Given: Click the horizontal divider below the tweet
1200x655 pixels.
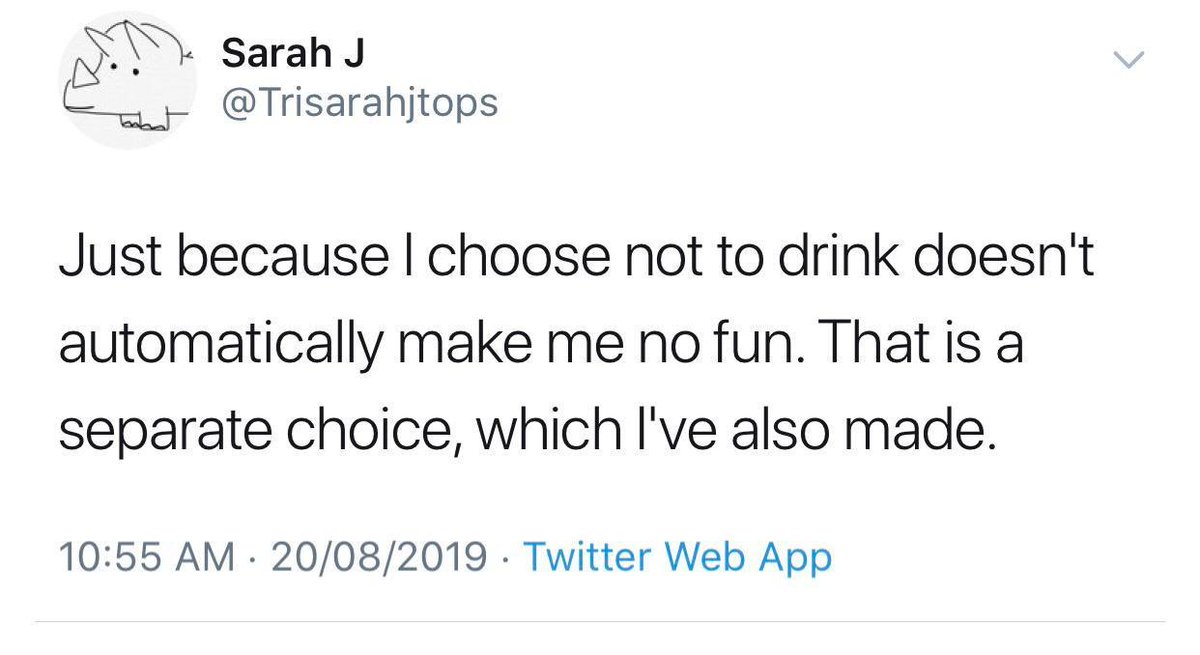Looking at the screenshot, I should pyautogui.click(x=600, y=625).
